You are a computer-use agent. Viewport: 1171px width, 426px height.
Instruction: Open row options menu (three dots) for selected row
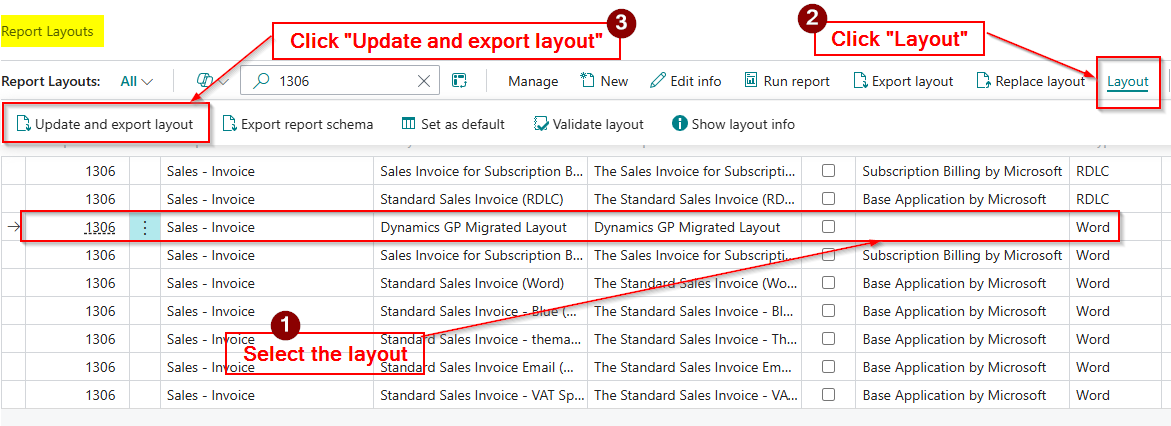click(x=144, y=227)
